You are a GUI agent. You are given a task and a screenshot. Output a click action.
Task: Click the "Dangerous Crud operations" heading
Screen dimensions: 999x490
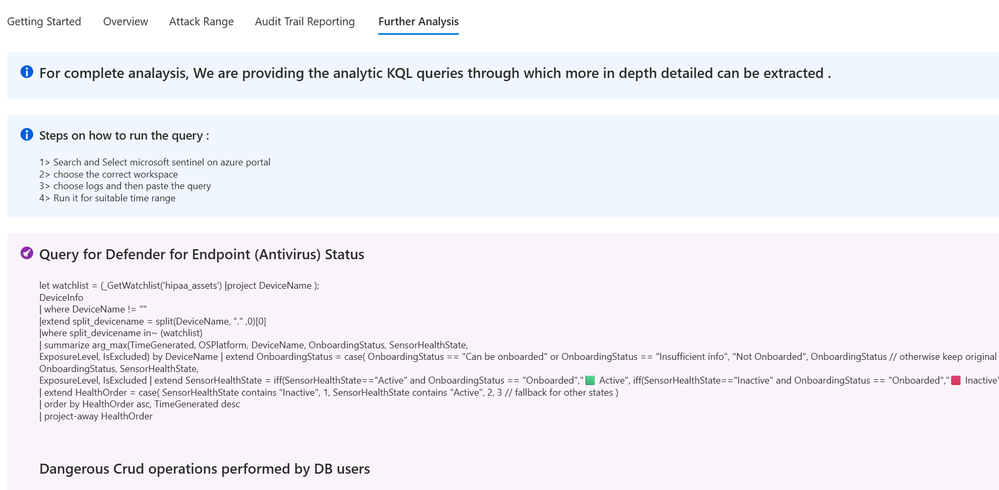click(204, 468)
